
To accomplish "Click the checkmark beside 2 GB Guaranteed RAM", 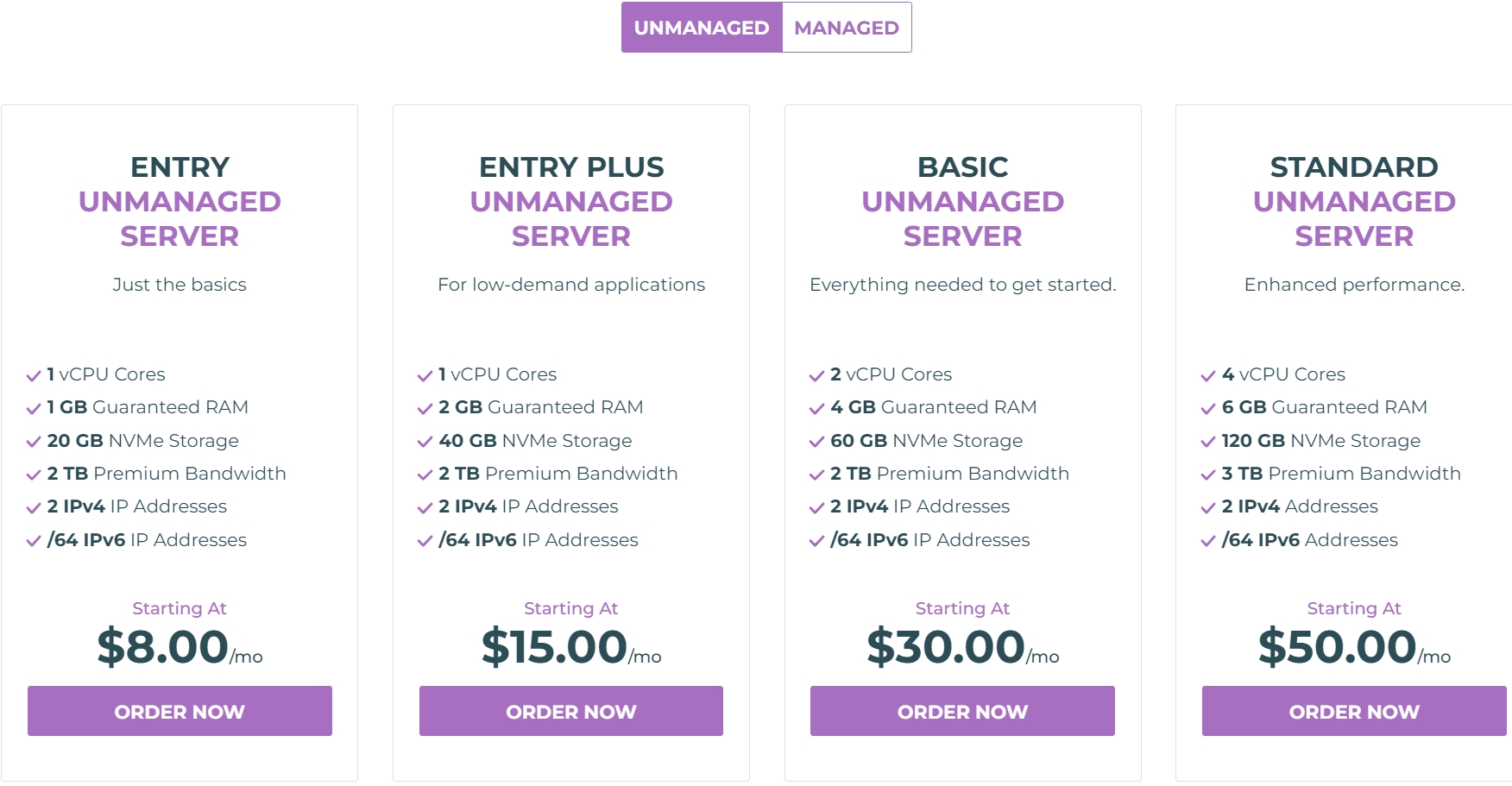I will coord(424,407).
